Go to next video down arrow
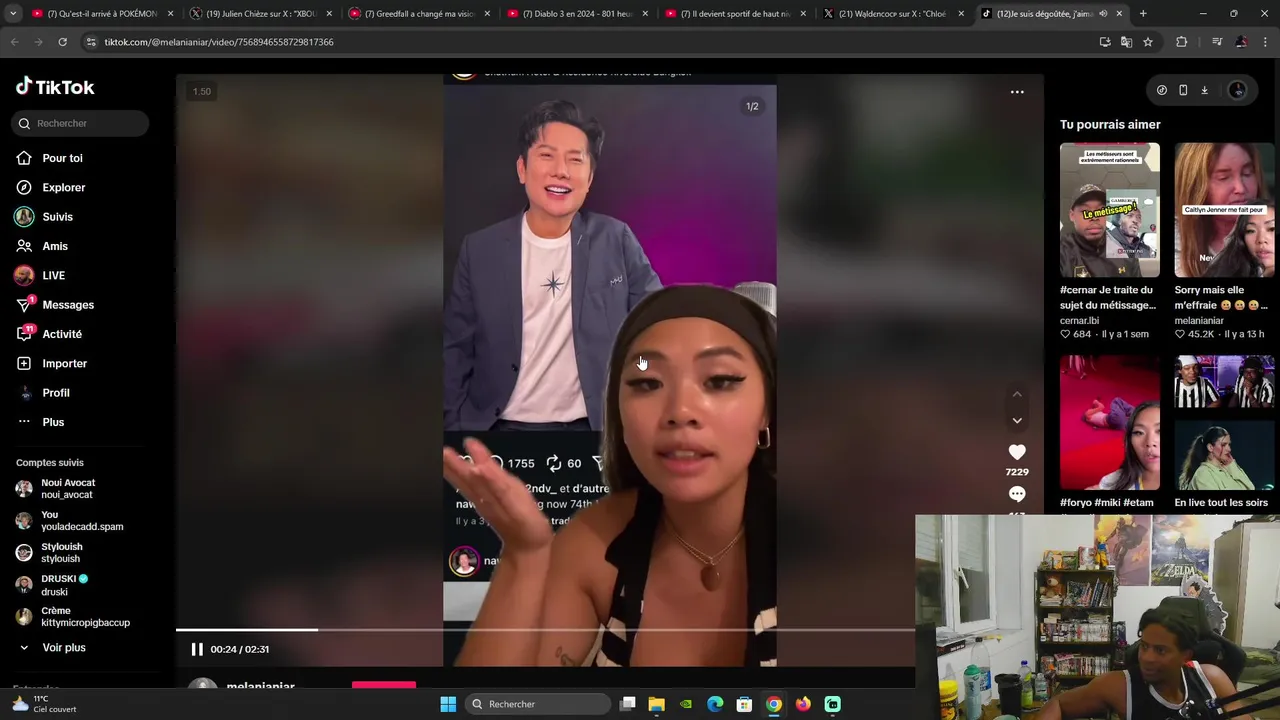Viewport: 1280px width, 720px height. coord(1017,420)
